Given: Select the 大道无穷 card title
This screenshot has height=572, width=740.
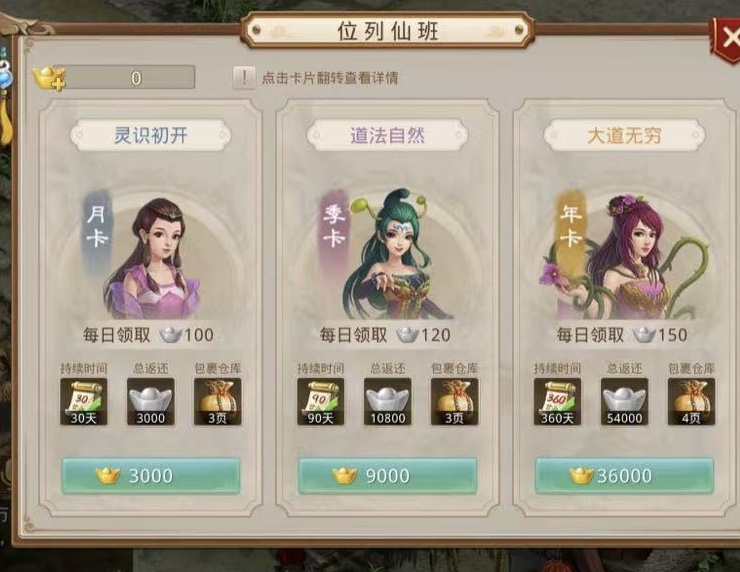Looking at the screenshot, I should click(624, 135).
